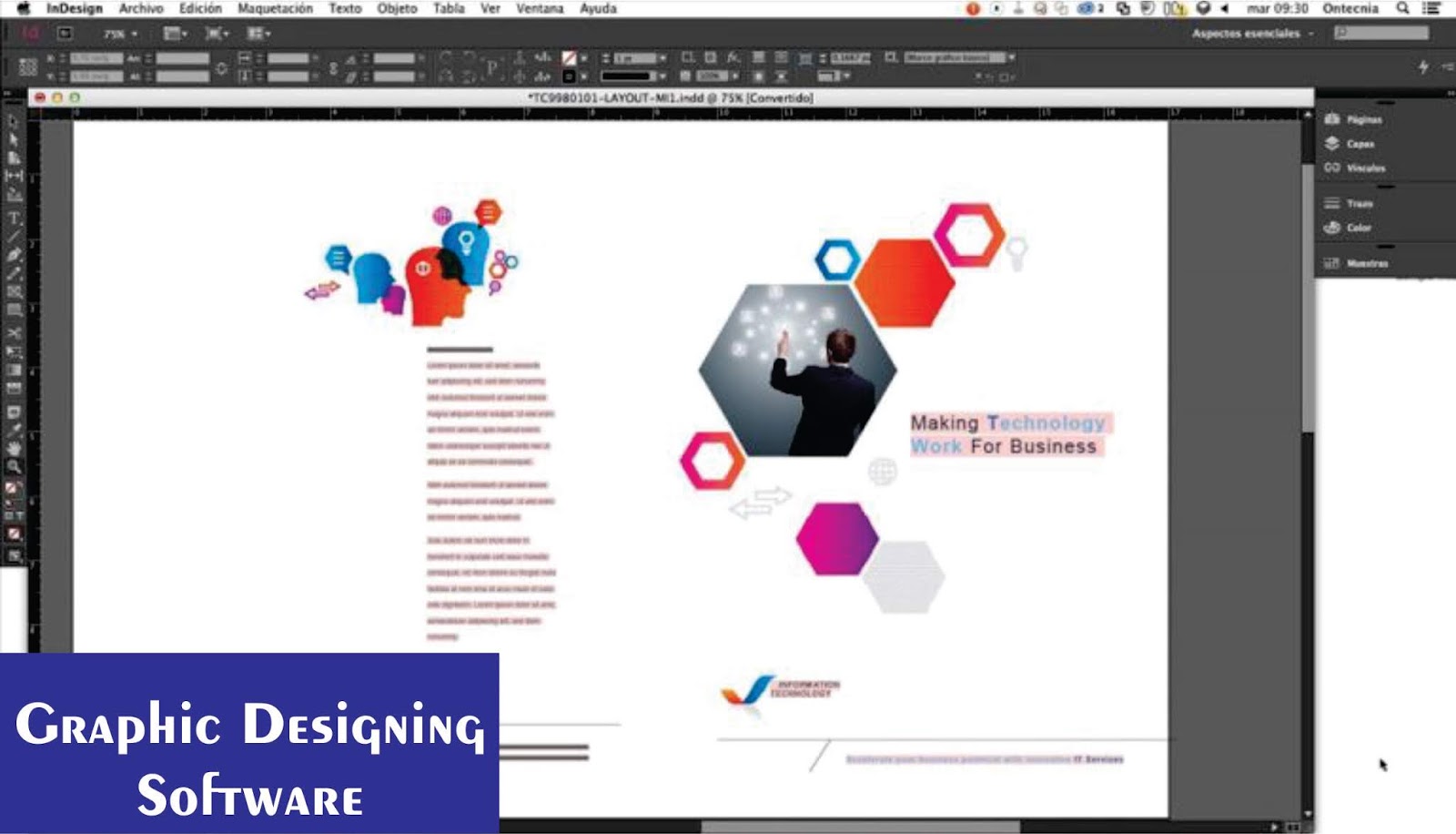Click the fill color swatch in the control bar
Screen dimensions: 1456x834
pos(568,57)
